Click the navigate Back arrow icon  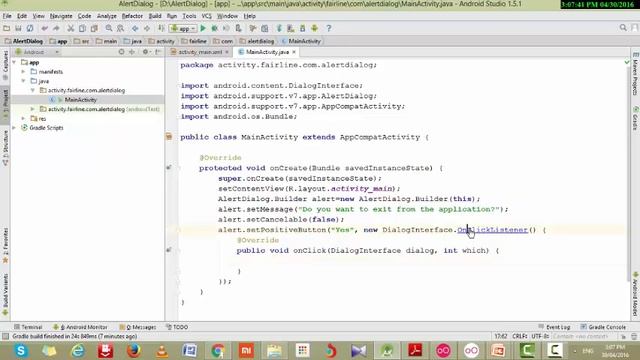coord(135,28)
